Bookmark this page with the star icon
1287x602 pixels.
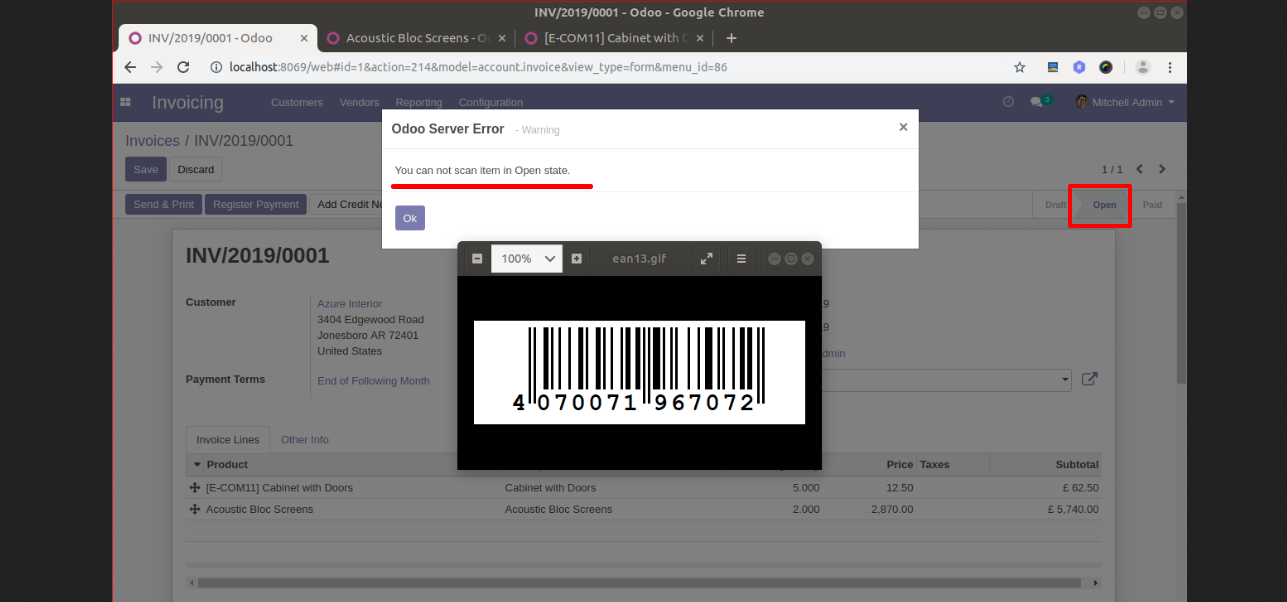point(1019,67)
